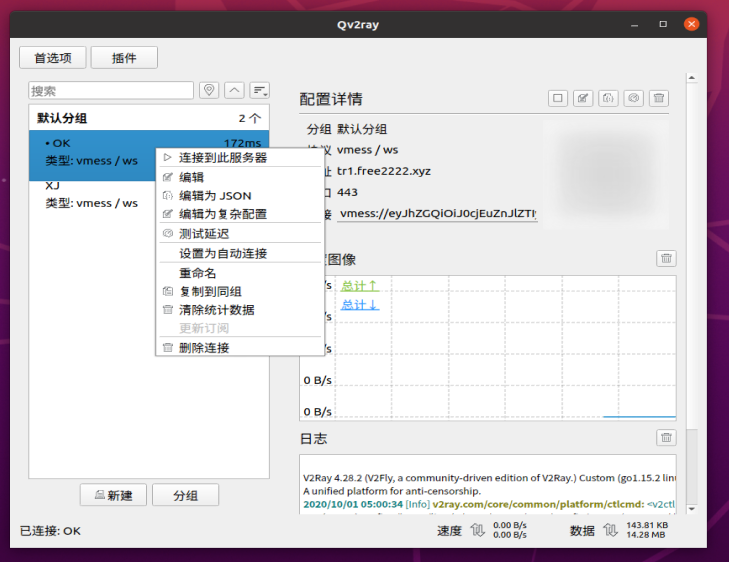The image size is (729, 562).
Task: Click the blurred QR code image
Action: point(606,174)
